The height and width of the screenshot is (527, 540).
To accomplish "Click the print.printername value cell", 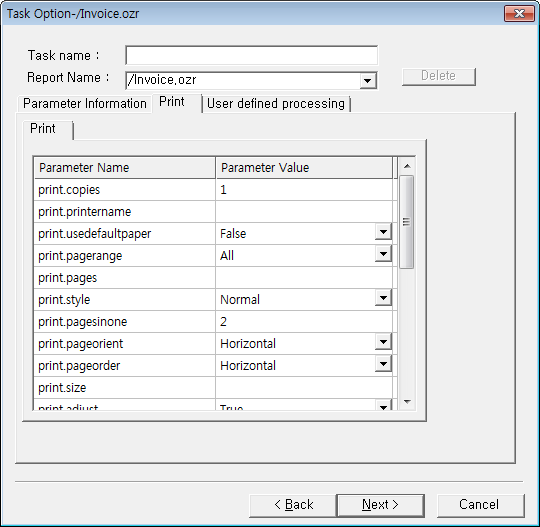I will point(304,212).
